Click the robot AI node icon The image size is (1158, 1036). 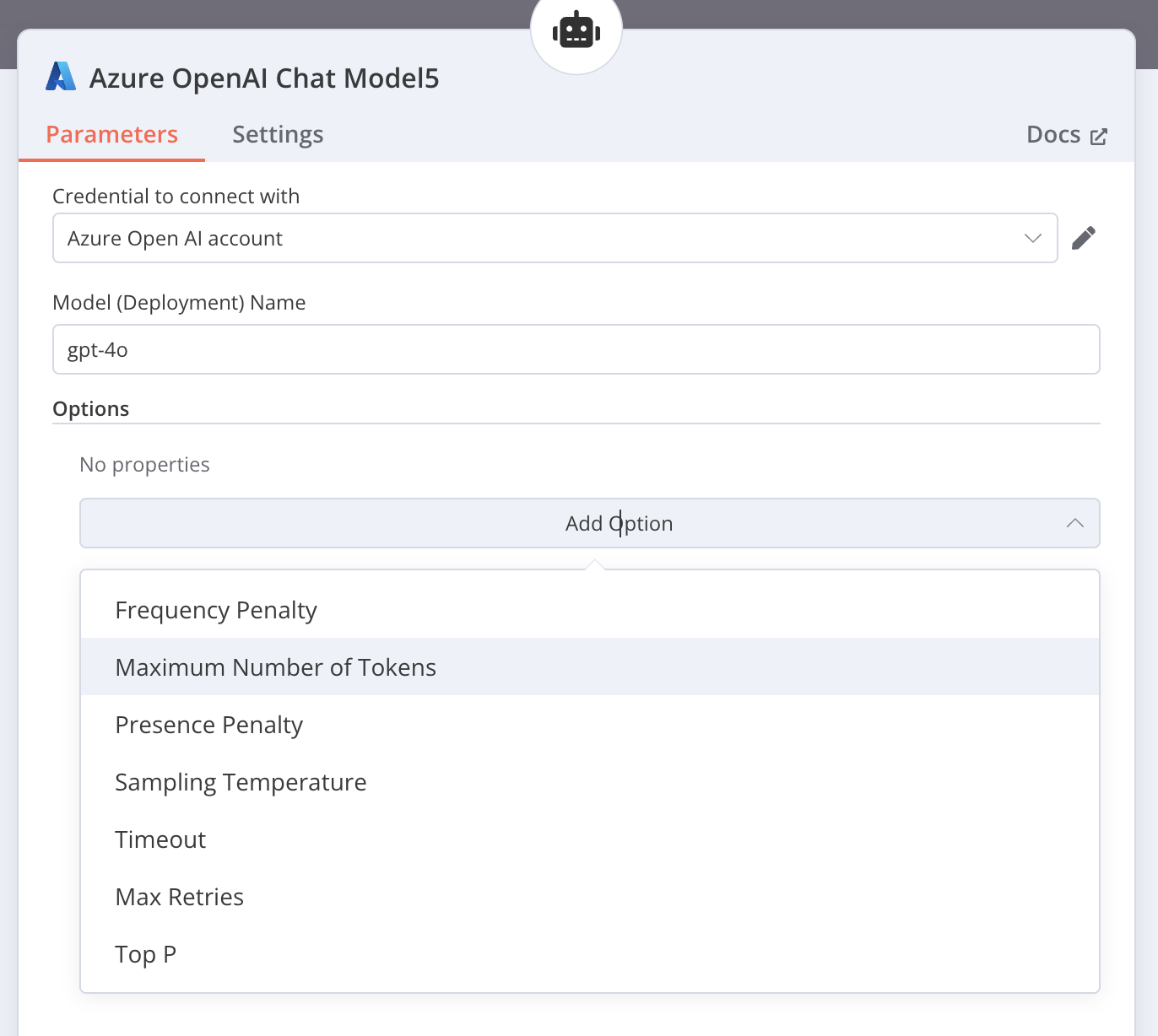pyautogui.click(x=576, y=30)
